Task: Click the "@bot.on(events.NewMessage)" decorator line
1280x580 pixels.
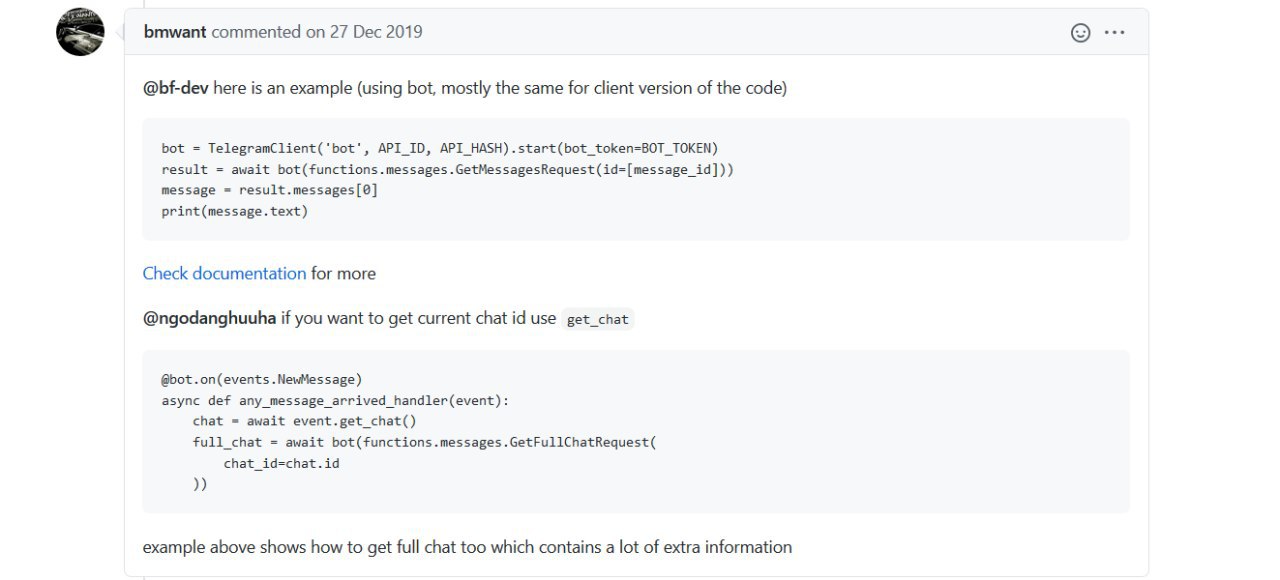Action: click(x=262, y=379)
